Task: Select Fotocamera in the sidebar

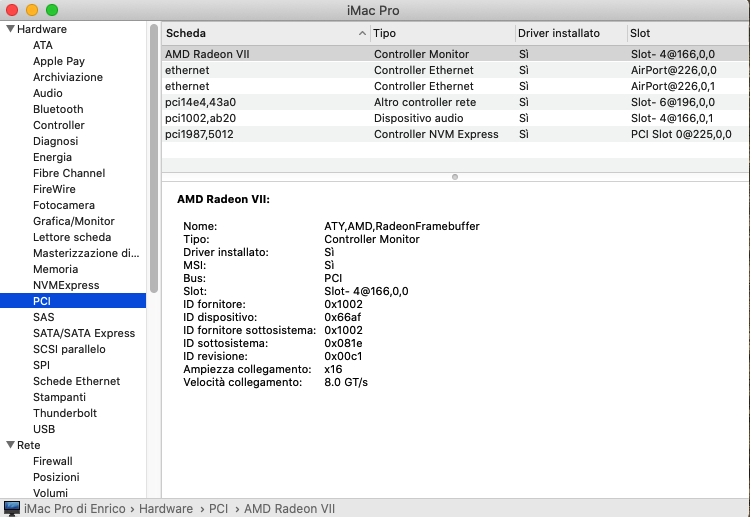Action: coord(64,205)
